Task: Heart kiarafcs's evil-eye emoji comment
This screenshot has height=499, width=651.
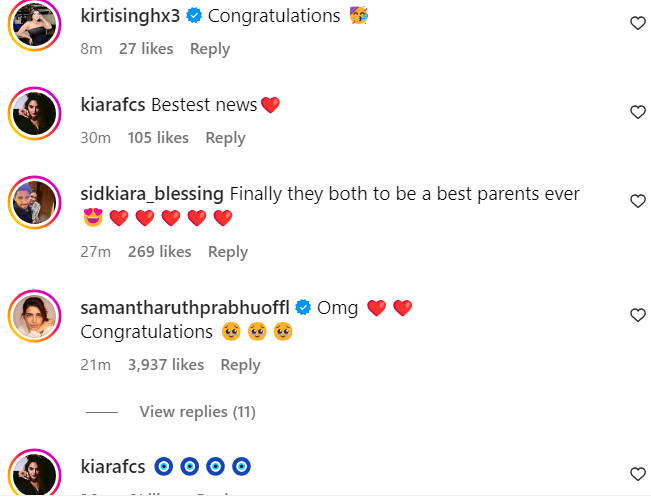Action: [637, 474]
